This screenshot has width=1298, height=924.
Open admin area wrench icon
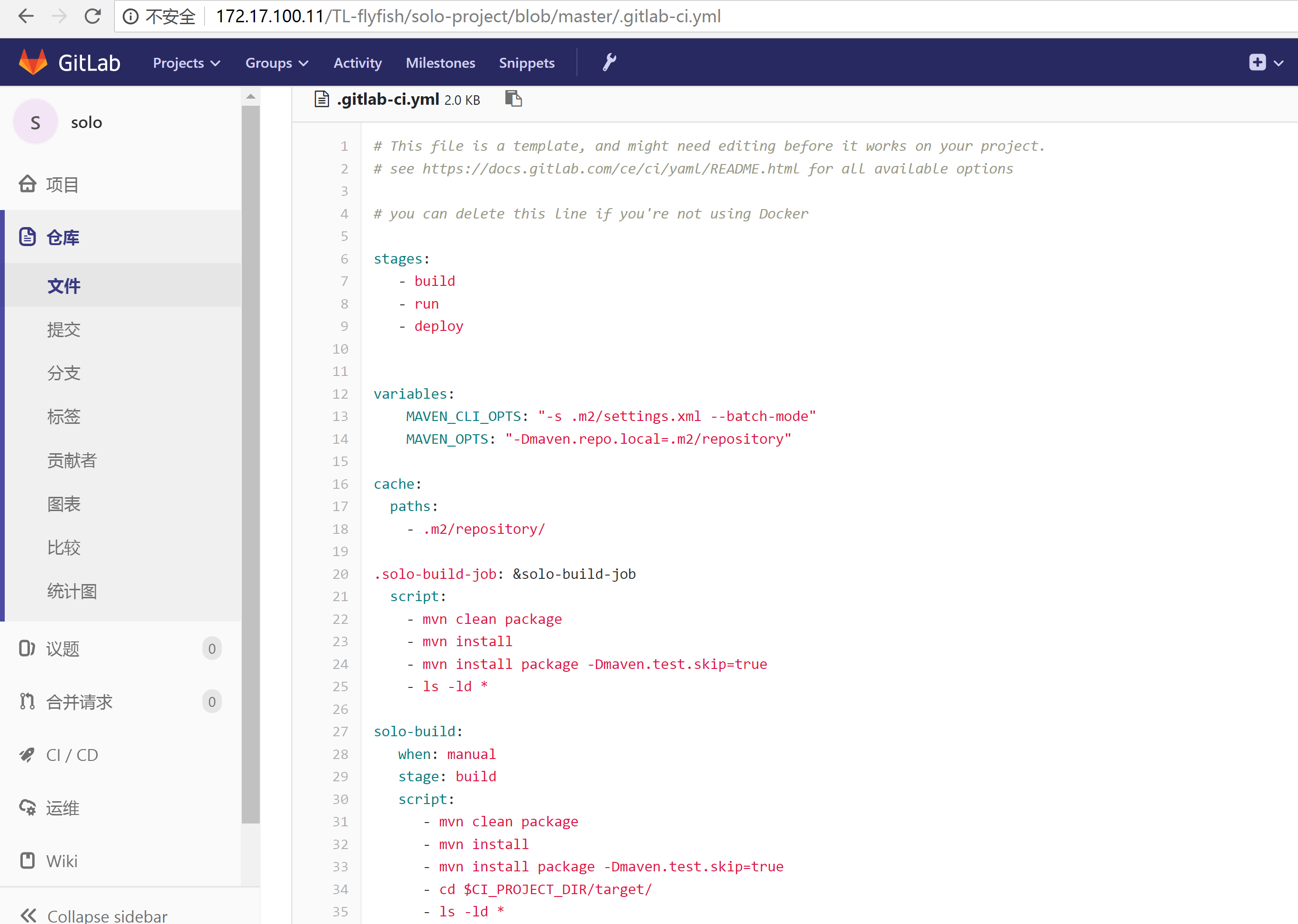pyautogui.click(x=609, y=62)
